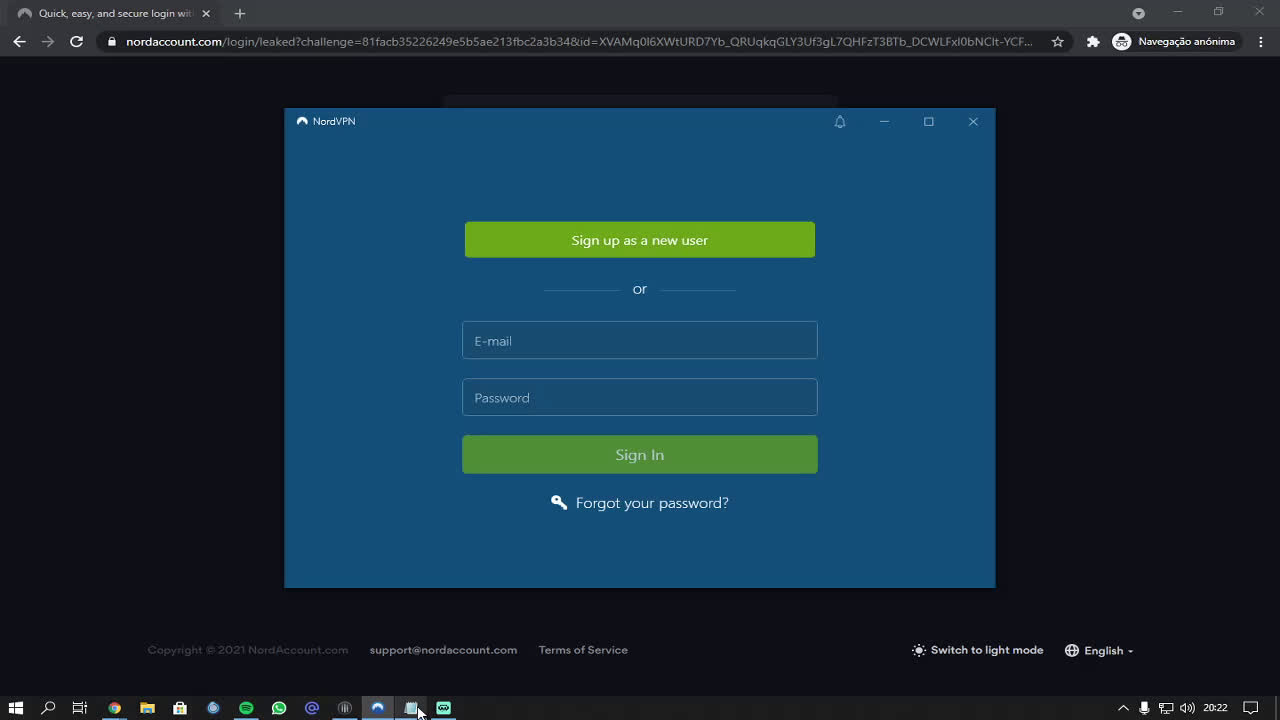
Task: Open the English language dropdown
Action: click(x=1100, y=650)
